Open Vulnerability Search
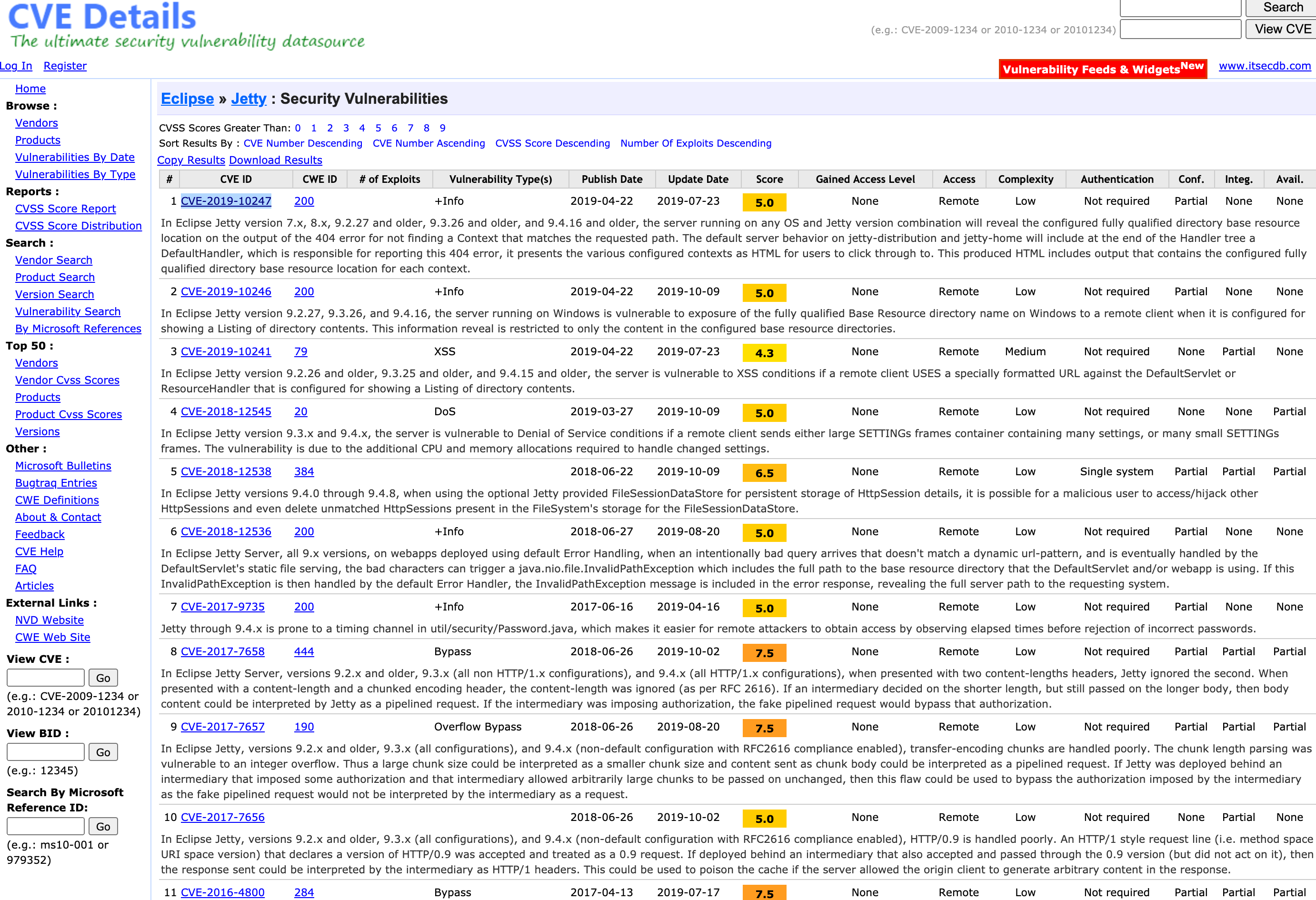The width and height of the screenshot is (1316, 900). pyautogui.click(x=68, y=311)
